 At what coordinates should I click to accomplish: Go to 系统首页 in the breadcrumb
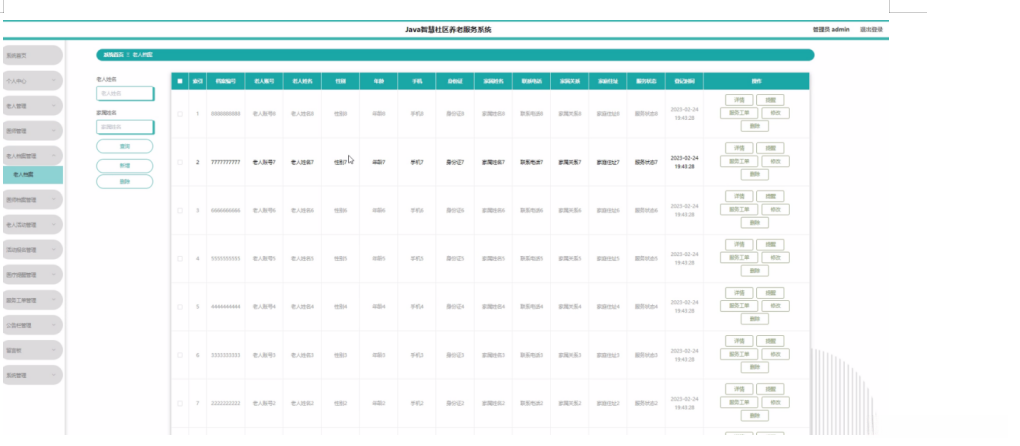pyautogui.click(x=113, y=55)
